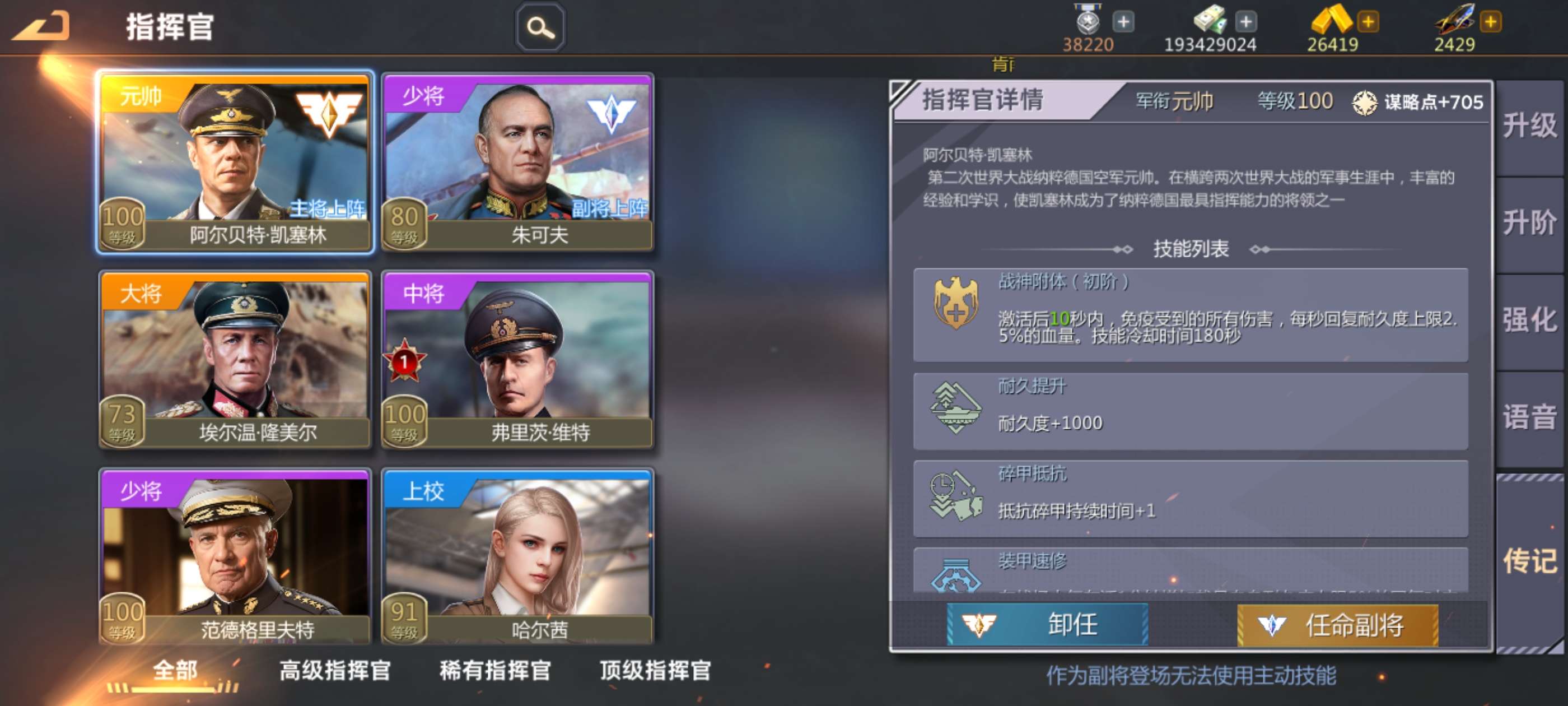
Task: Select the 全部 filter tab
Action: [175, 671]
